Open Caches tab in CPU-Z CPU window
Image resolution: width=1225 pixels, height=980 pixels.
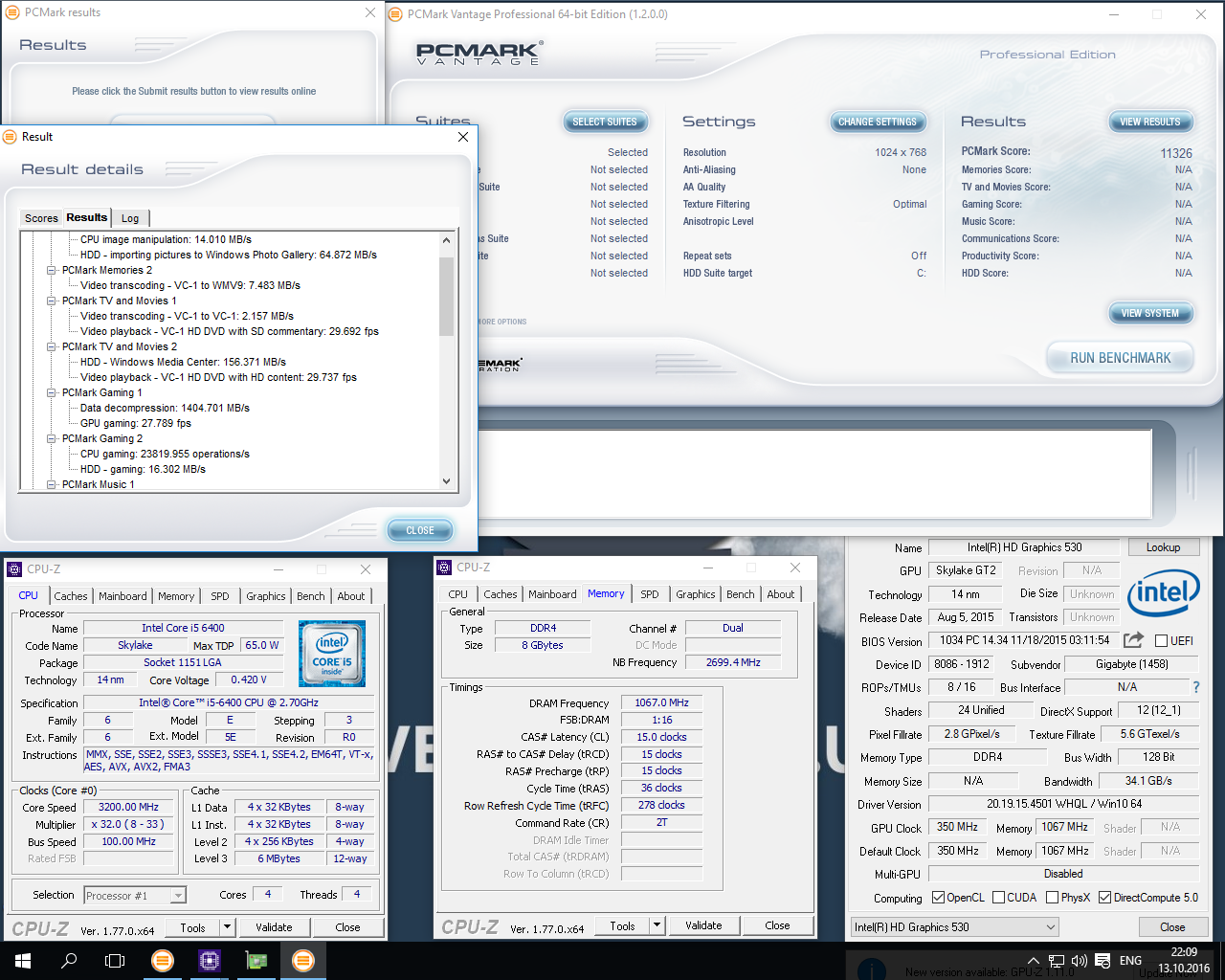pyautogui.click(x=71, y=596)
